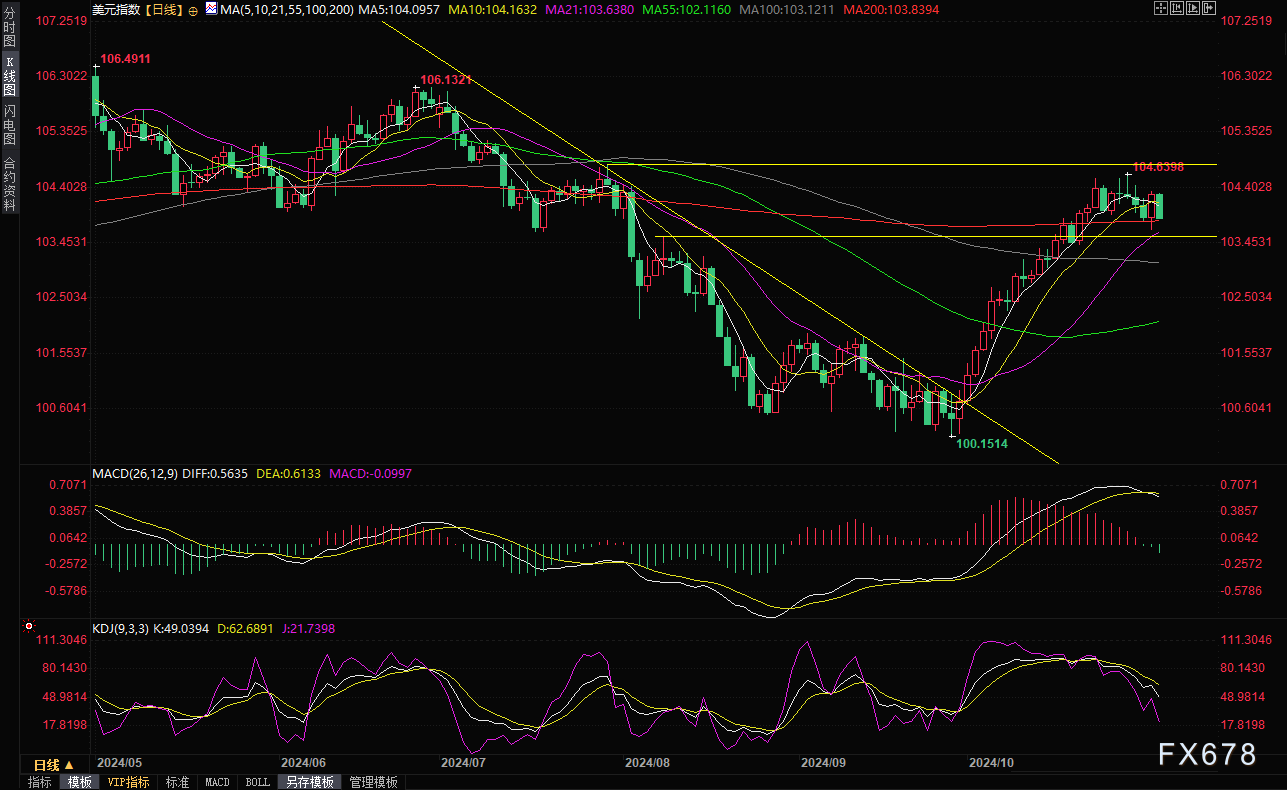Open the VIP指标 tab
Screen dimensions: 1287x790
(x=128, y=782)
